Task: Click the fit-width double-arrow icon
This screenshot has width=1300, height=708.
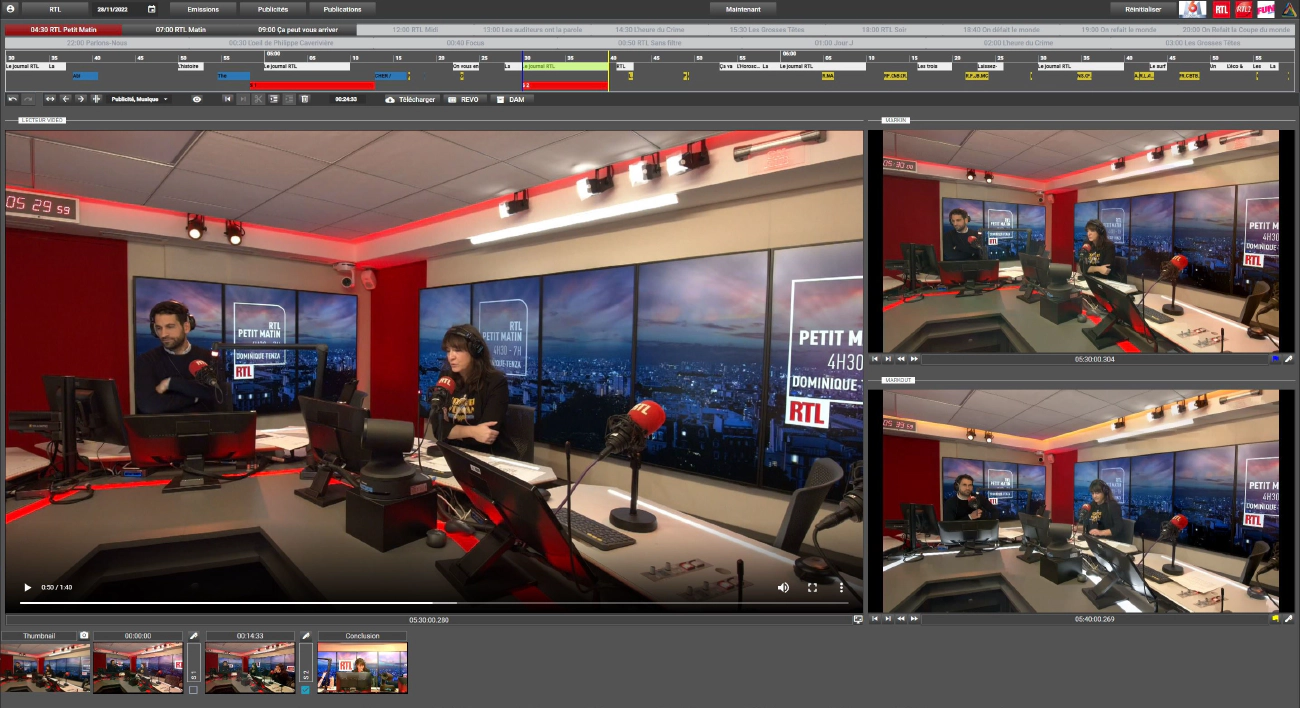Action: (x=50, y=99)
